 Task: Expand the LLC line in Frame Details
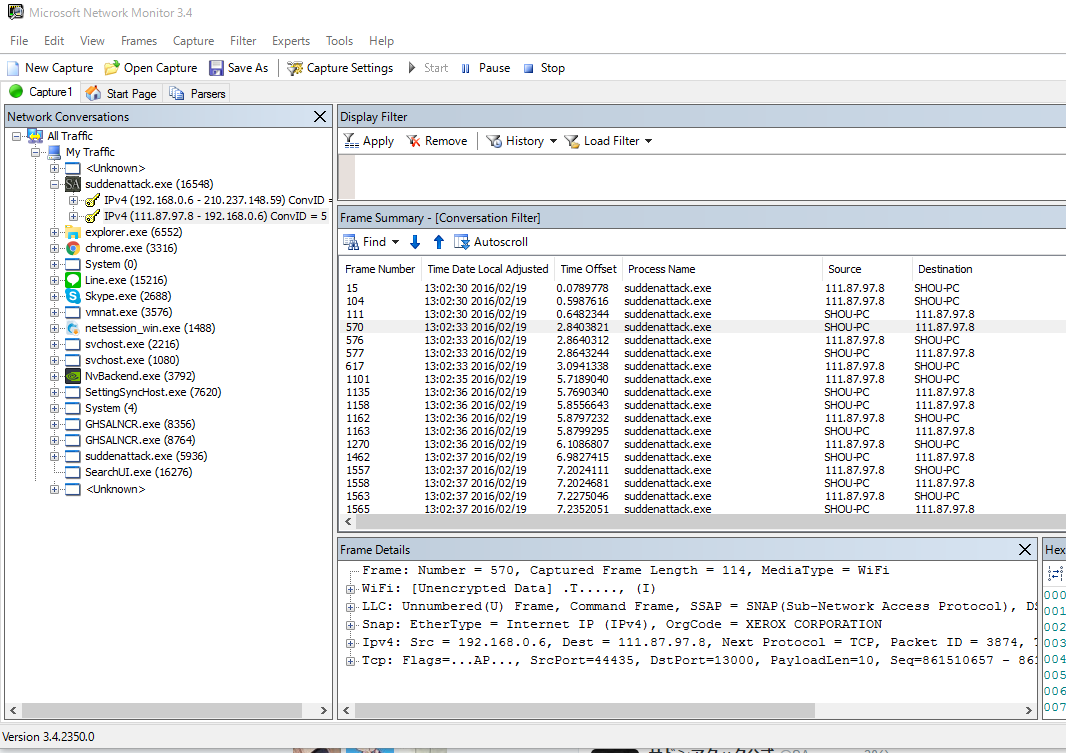(x=351, y=607)
